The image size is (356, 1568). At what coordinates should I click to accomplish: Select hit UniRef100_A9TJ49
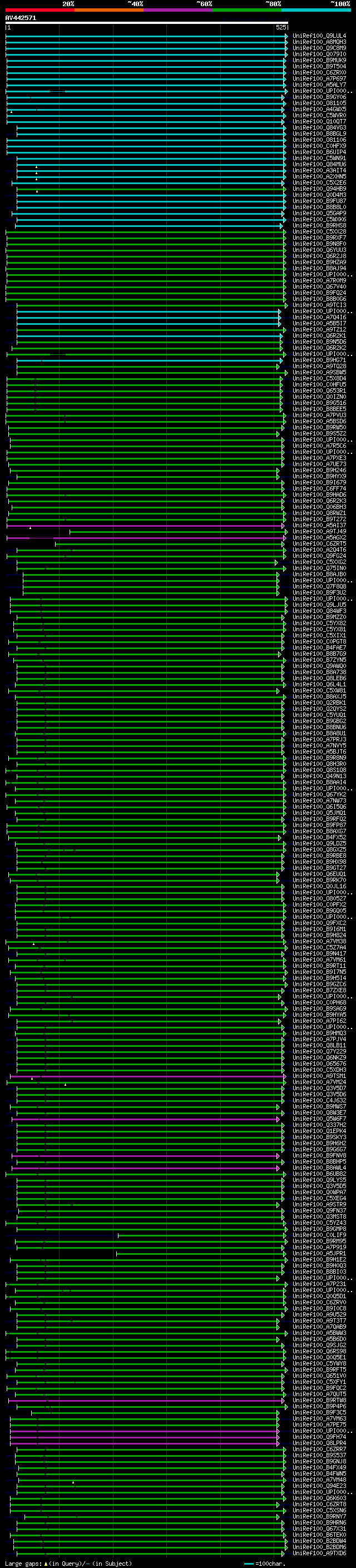coord(319,532)
